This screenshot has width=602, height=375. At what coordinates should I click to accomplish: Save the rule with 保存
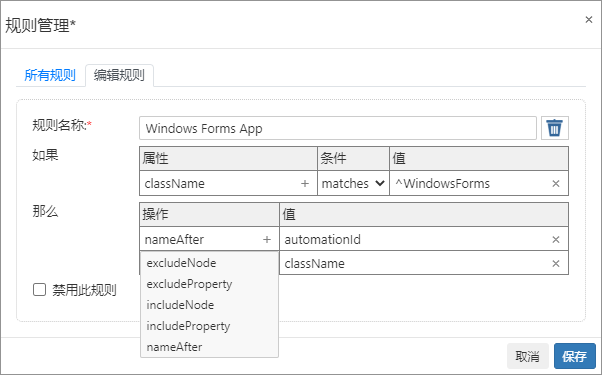point(574,356)
